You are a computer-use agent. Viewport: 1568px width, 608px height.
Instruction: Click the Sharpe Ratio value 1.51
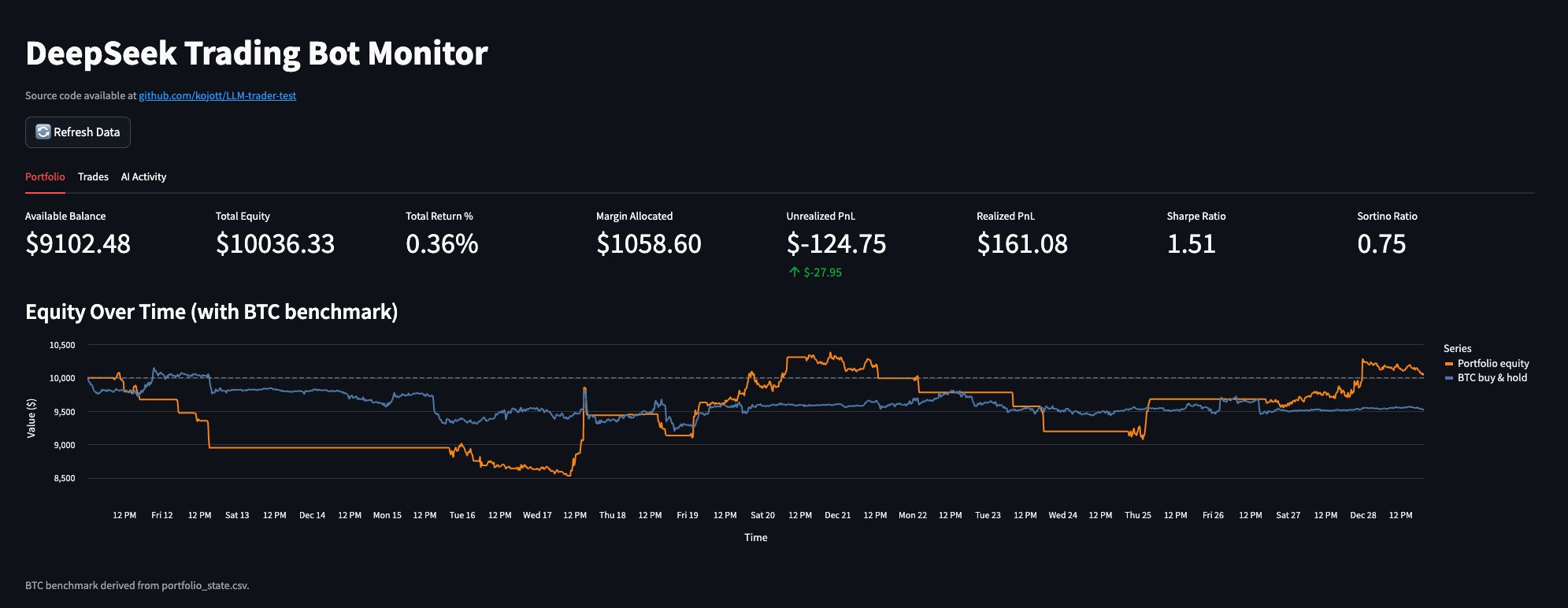(x=1191, y=243)
